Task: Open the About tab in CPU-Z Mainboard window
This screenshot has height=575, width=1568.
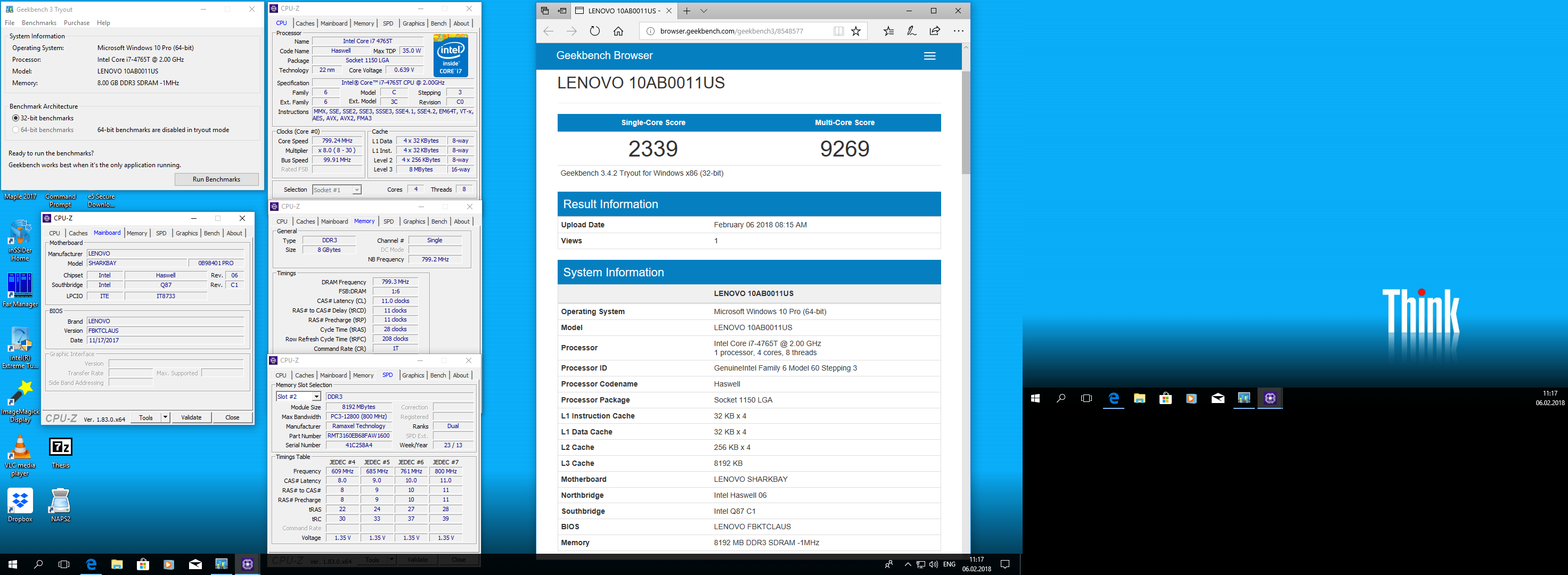Action: 234,233
